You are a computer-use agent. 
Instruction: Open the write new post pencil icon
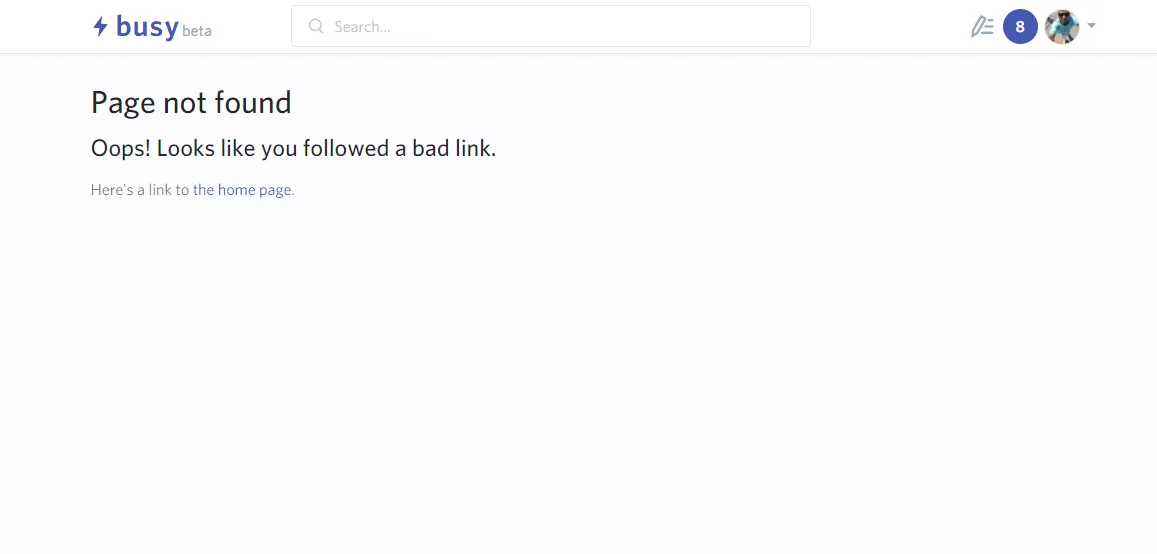pos(982,27)
